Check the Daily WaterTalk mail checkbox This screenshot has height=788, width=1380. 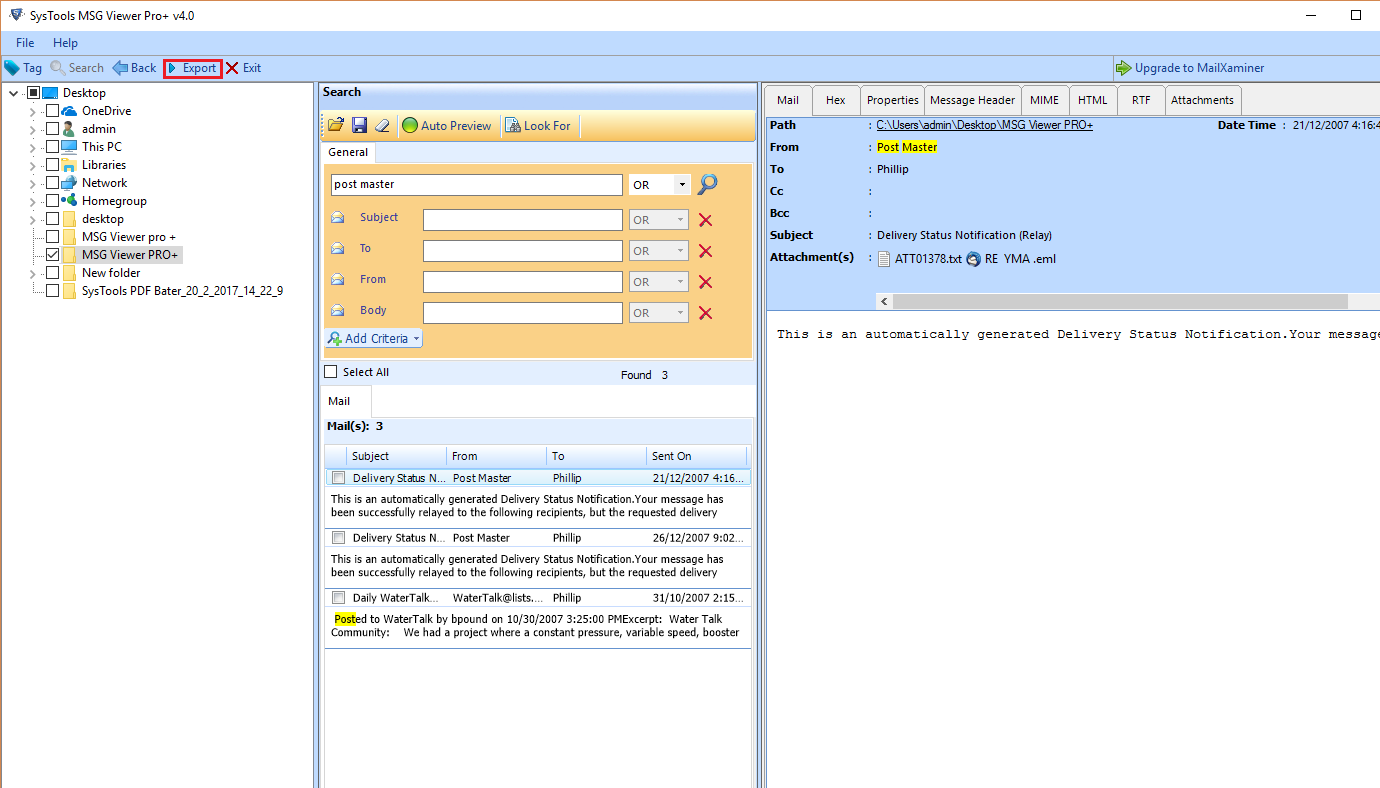point(338,598)
